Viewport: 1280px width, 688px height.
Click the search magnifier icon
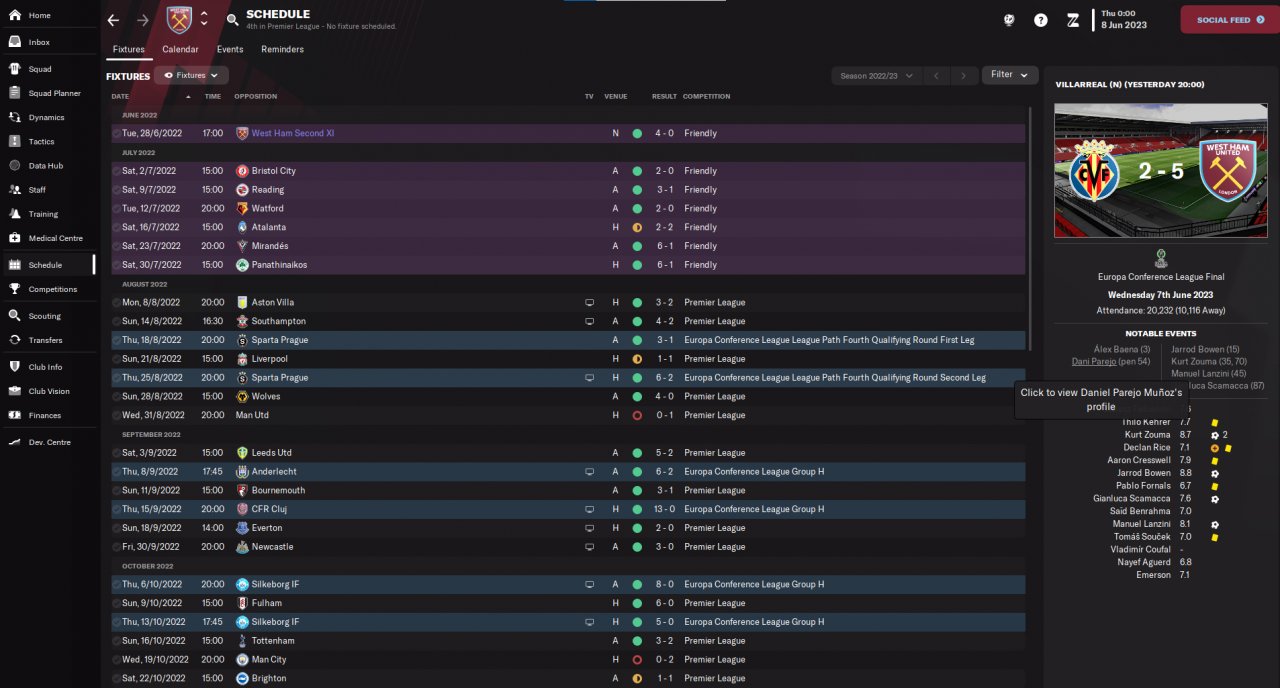[x=232, y=20]
